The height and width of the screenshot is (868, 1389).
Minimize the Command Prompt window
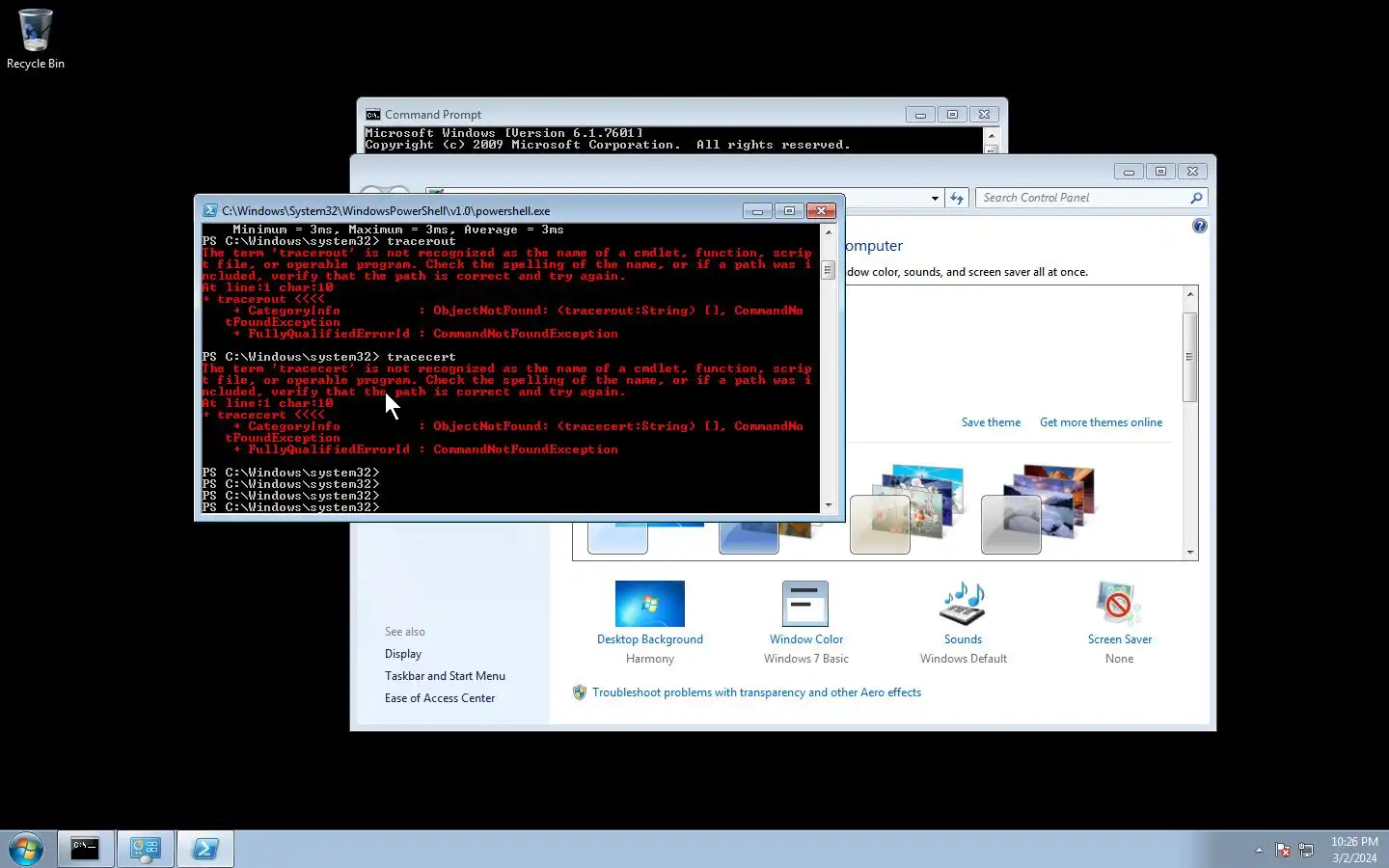[920, 114]
